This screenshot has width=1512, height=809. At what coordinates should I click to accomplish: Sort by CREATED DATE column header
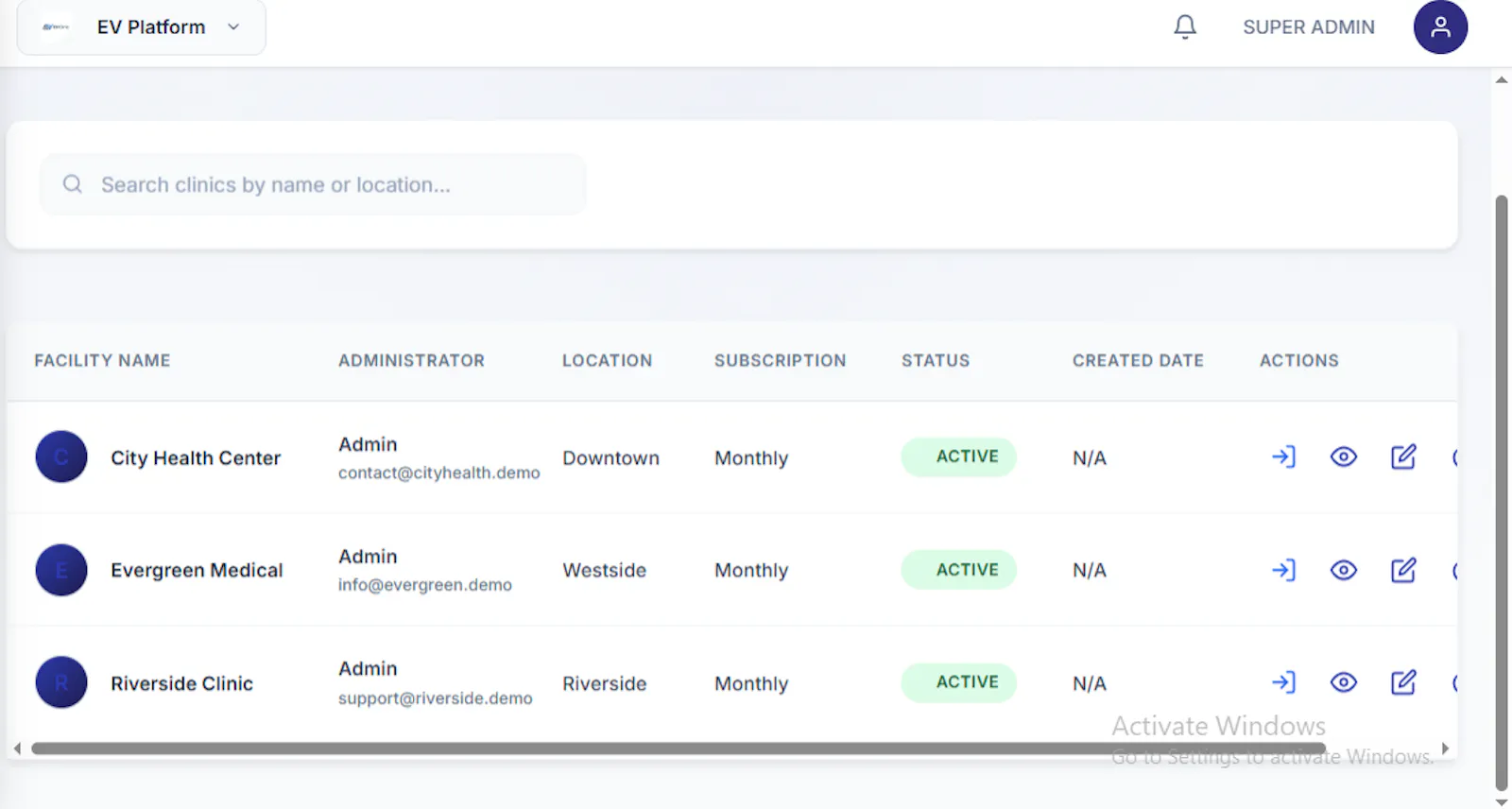pyautogui.click(x=1138, y=360)
